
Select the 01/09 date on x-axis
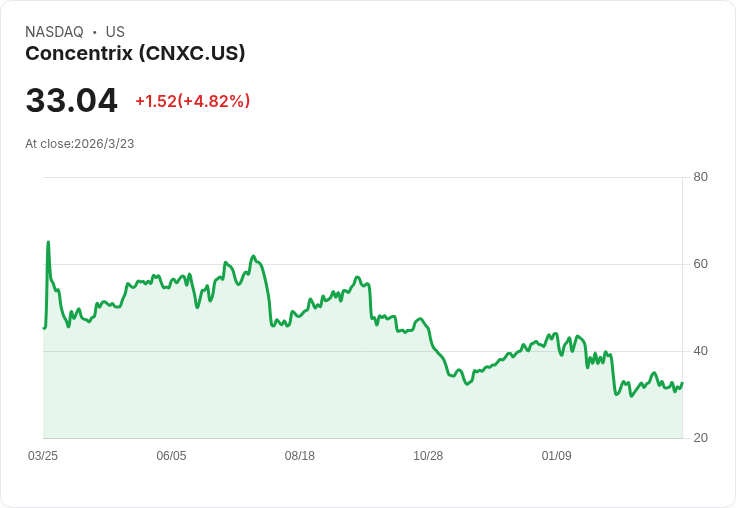pos(556,456)
